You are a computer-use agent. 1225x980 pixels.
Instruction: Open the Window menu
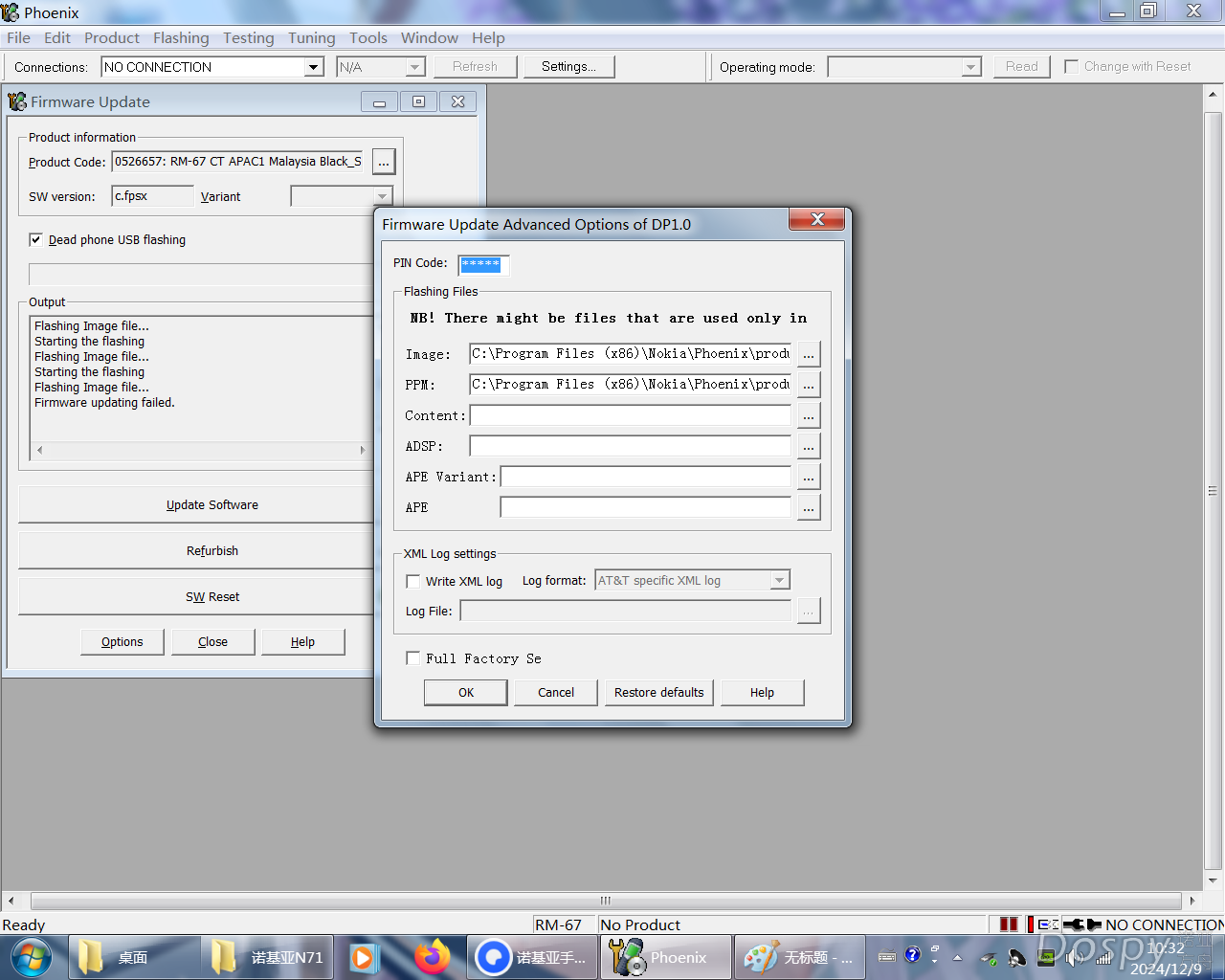click(430, 38)
